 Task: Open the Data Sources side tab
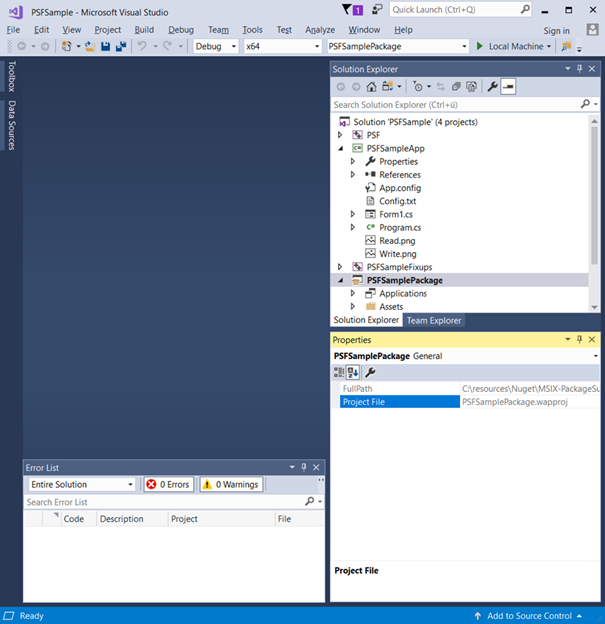tap(12, 125)
